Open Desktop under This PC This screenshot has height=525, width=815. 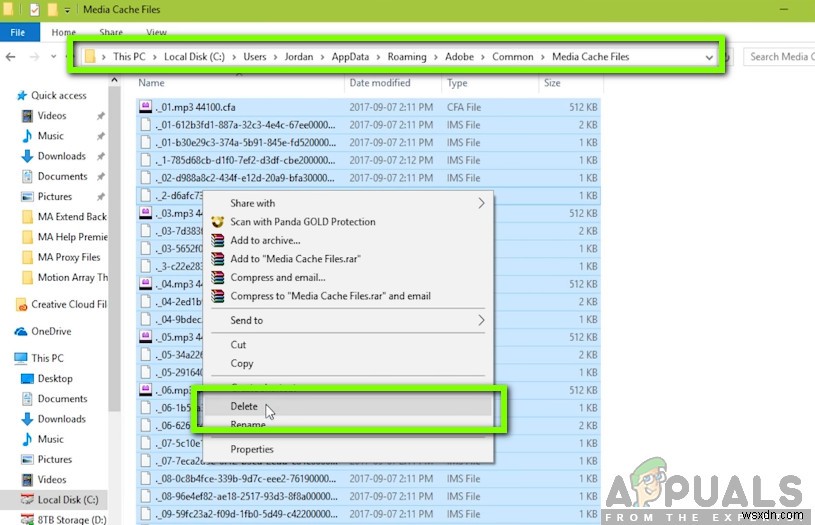point(55,379)
